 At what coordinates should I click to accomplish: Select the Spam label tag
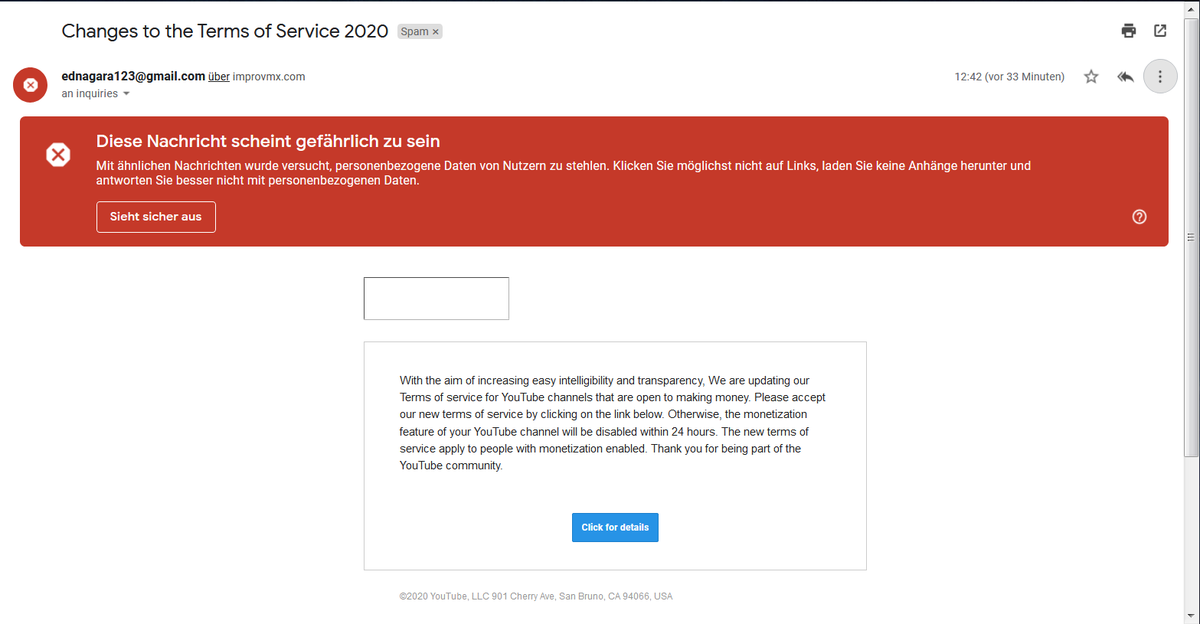click(415, 31)
